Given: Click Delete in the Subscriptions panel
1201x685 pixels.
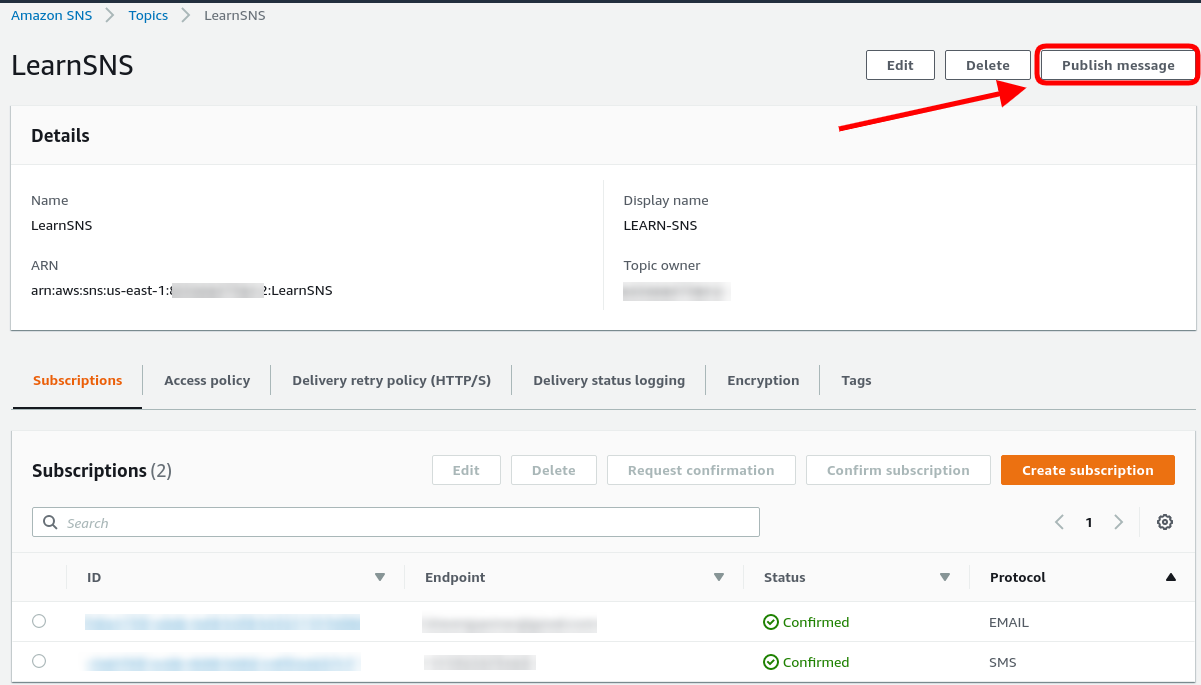Looking at the screenshot, I should click(x=554, y=470).
